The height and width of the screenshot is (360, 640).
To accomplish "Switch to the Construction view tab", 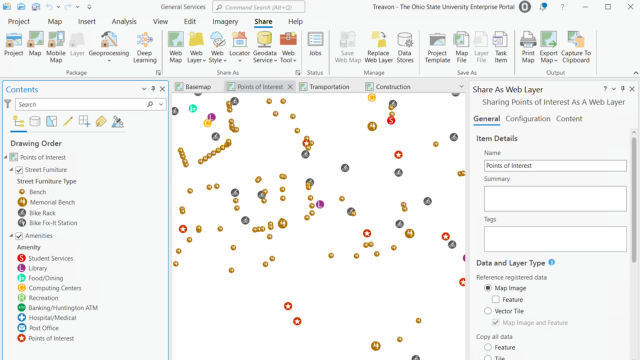I will [388, 87].
